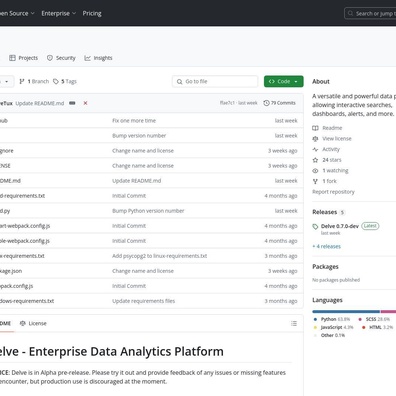
Task: Click the tag icon beside Delve 0.7.0-dev
Action: (x=315, y=227)
